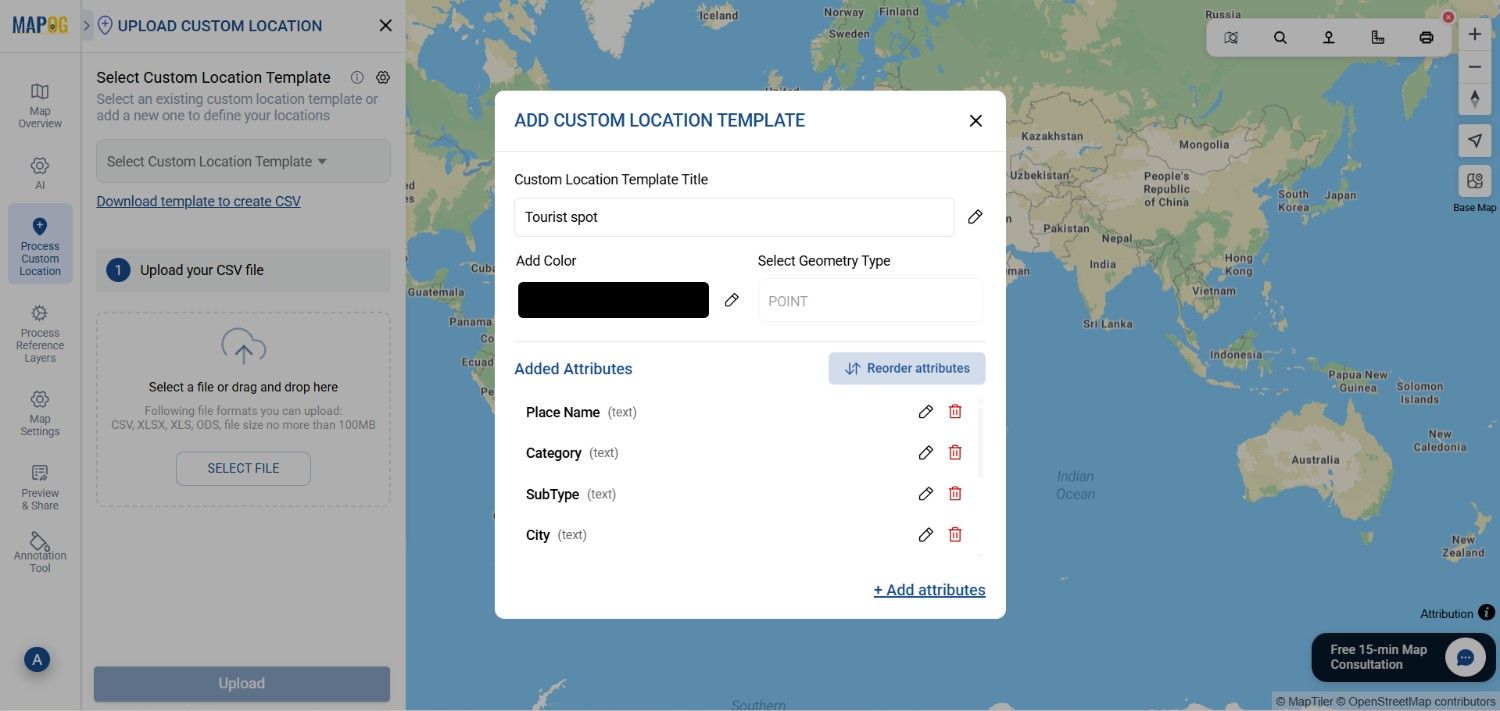This screenshot has width=1500, height=711.
Task: Click the Download template to create CSV link
Action: point(198,200)
